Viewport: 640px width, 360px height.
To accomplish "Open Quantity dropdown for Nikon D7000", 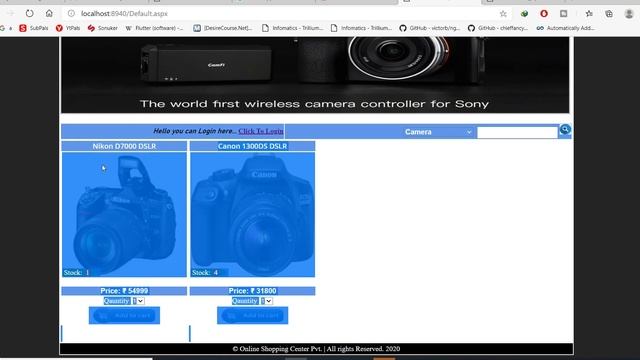I will click(x=138, y=301).
